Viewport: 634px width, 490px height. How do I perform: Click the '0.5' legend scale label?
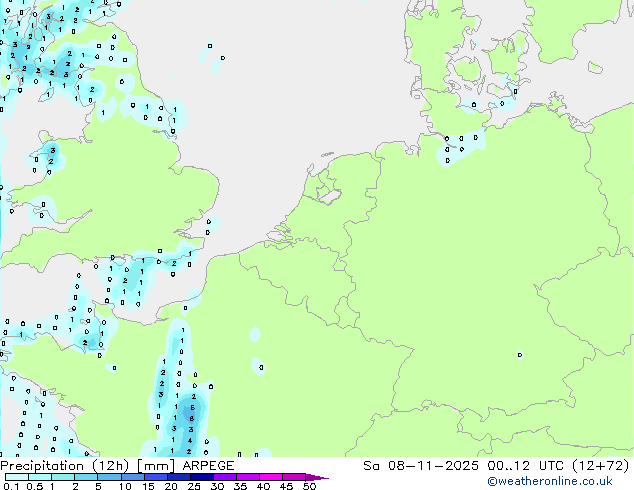pos(35,486)
